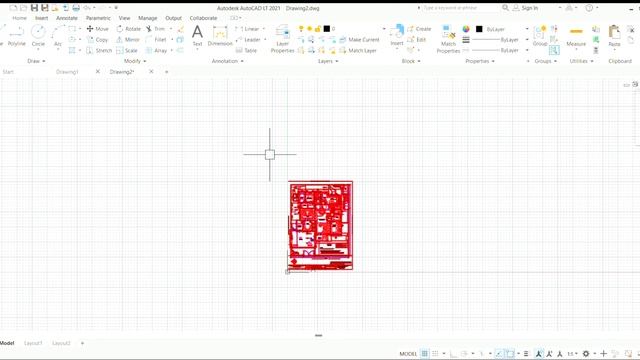Expand the Block panel
Screen dimensions: 640x360
411,61
